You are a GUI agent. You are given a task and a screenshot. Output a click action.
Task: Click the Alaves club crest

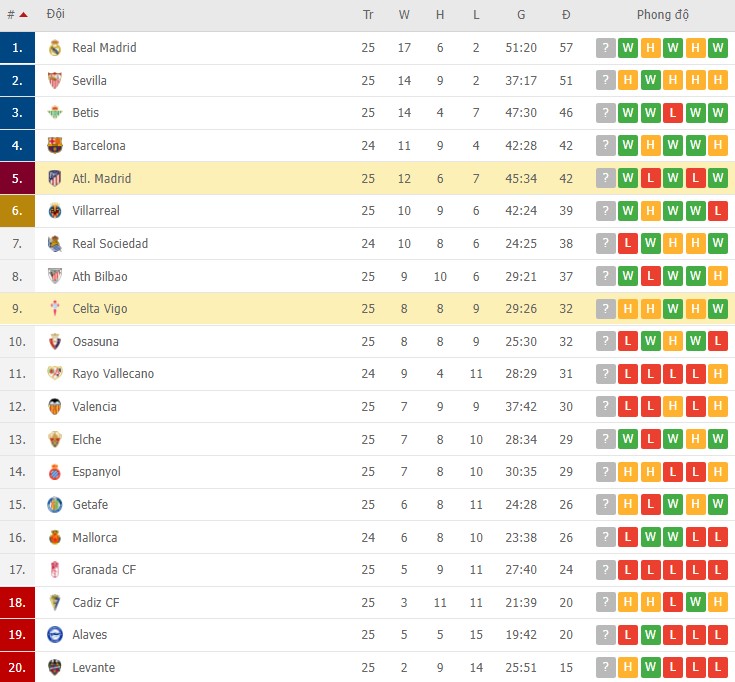click(55, 635)
